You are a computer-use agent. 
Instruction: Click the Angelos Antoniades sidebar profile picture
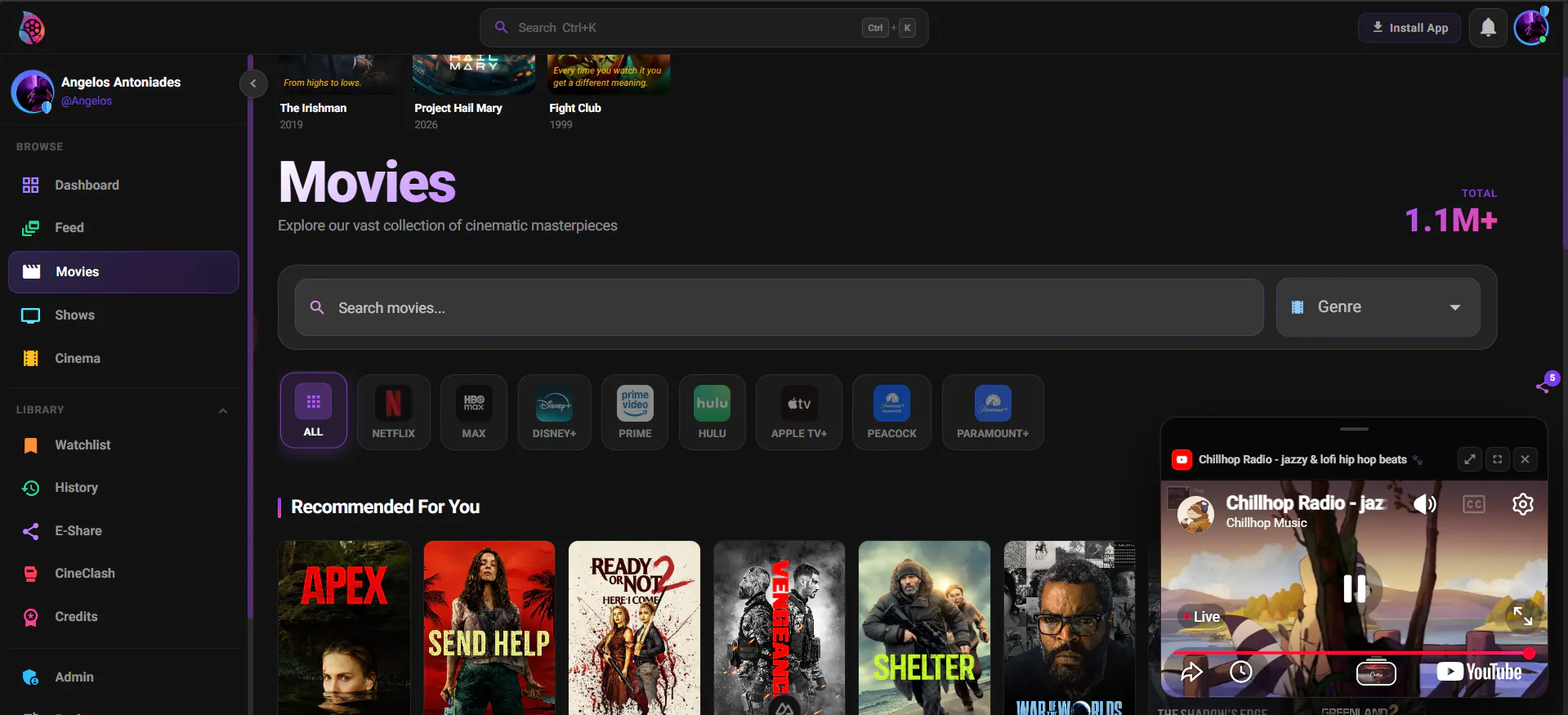point(33,92)
